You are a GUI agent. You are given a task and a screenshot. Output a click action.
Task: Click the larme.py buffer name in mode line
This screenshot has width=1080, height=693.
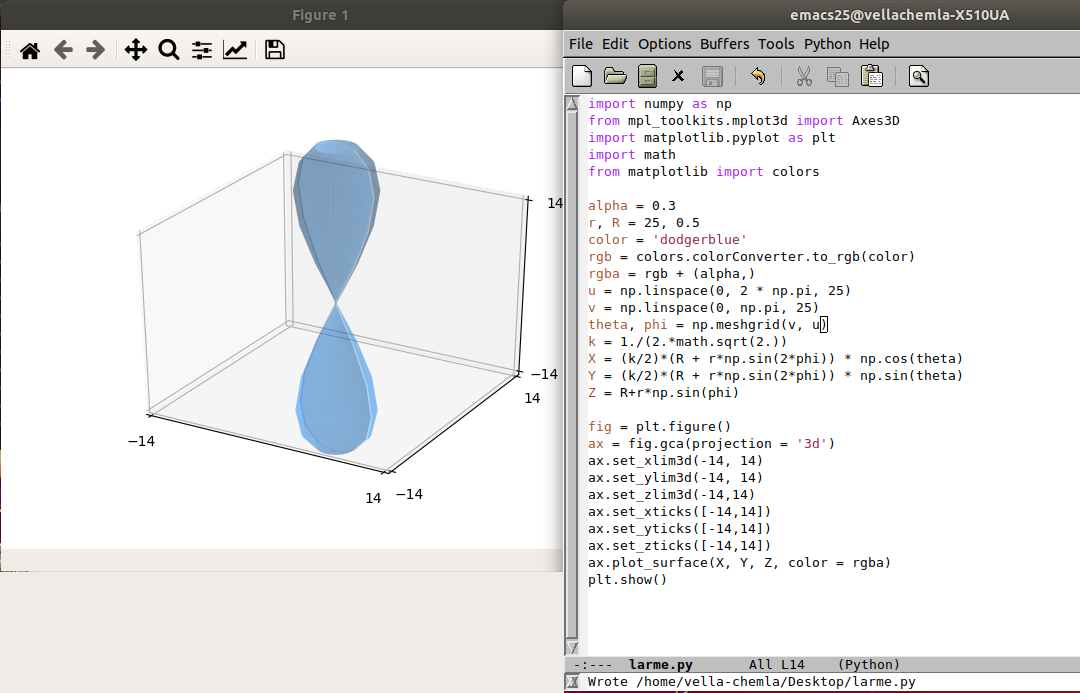click(x=660, y=665)
